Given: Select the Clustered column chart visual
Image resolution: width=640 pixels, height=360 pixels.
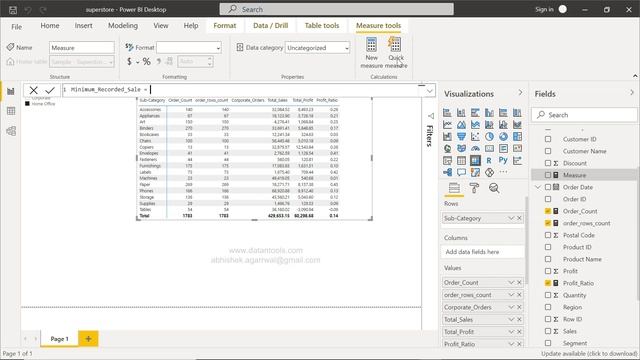Looking at the screenshot, I should coord(489,113).
